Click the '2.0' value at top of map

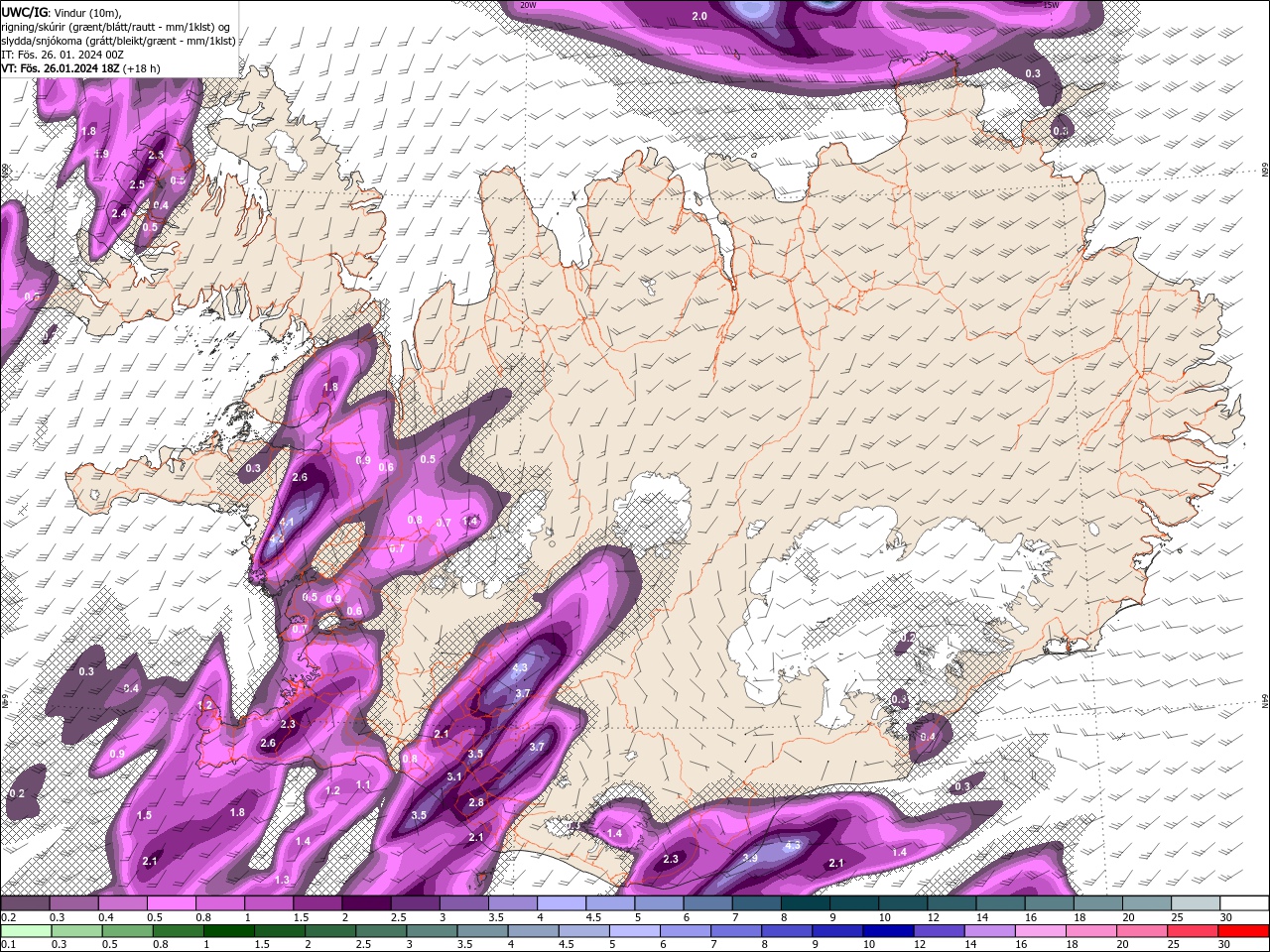699,16
